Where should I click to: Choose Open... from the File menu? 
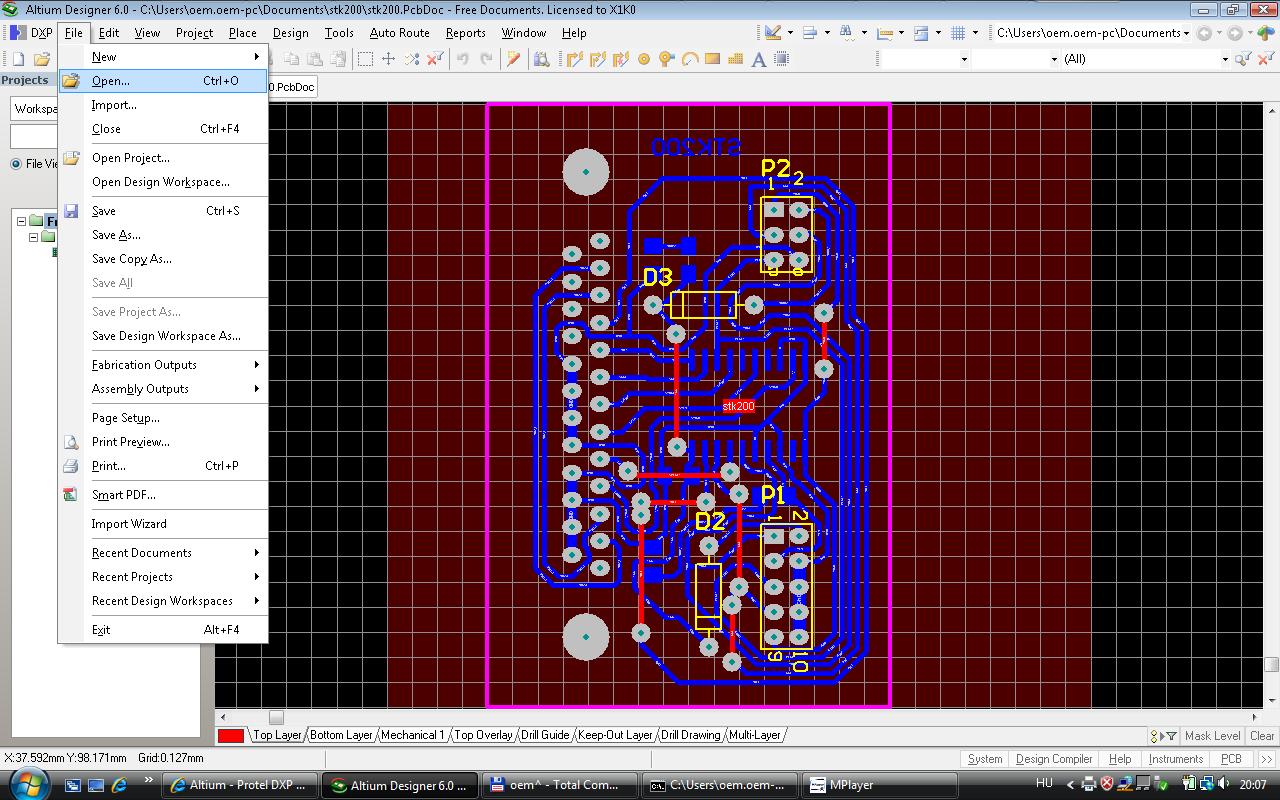pyautogui.click(x=163, y=81)
